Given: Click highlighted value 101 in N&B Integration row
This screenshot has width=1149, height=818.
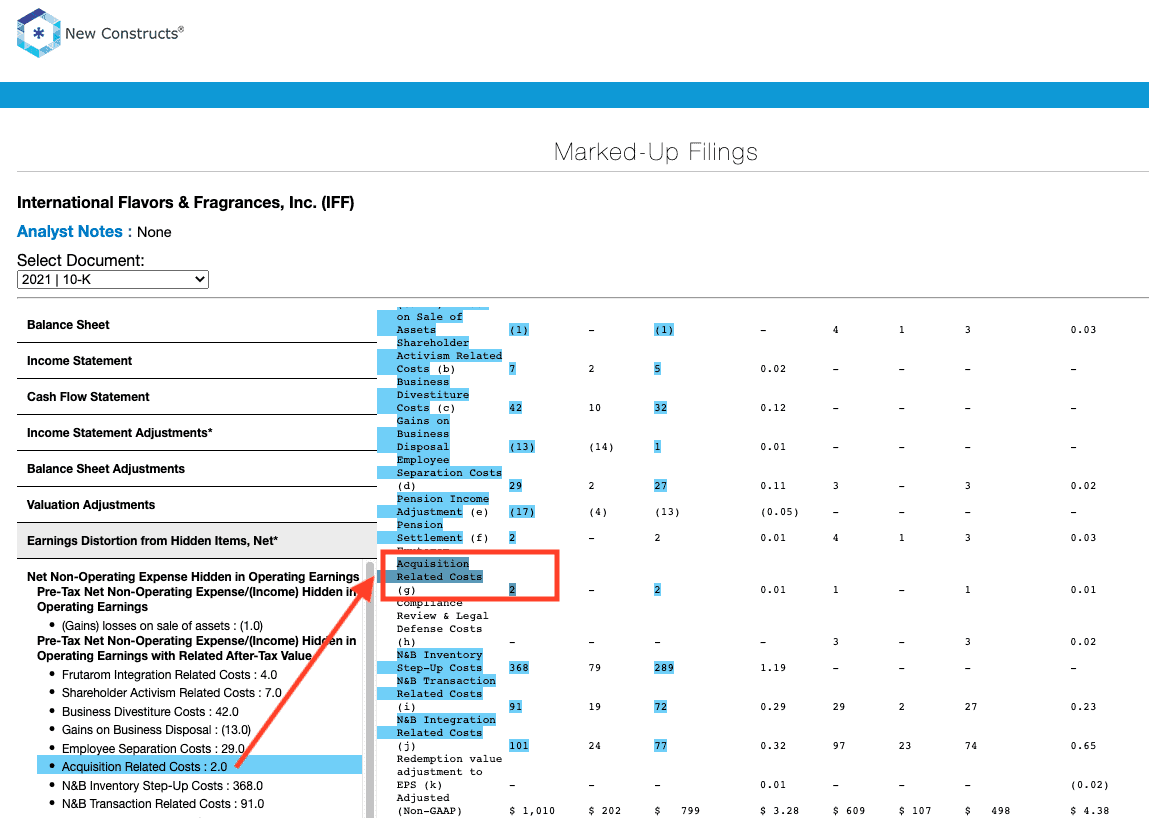Looking at the screenshot, I should click(519, 745).
